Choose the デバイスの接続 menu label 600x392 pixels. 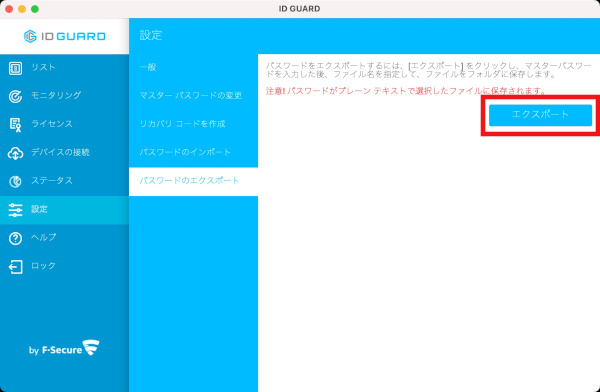60,152
